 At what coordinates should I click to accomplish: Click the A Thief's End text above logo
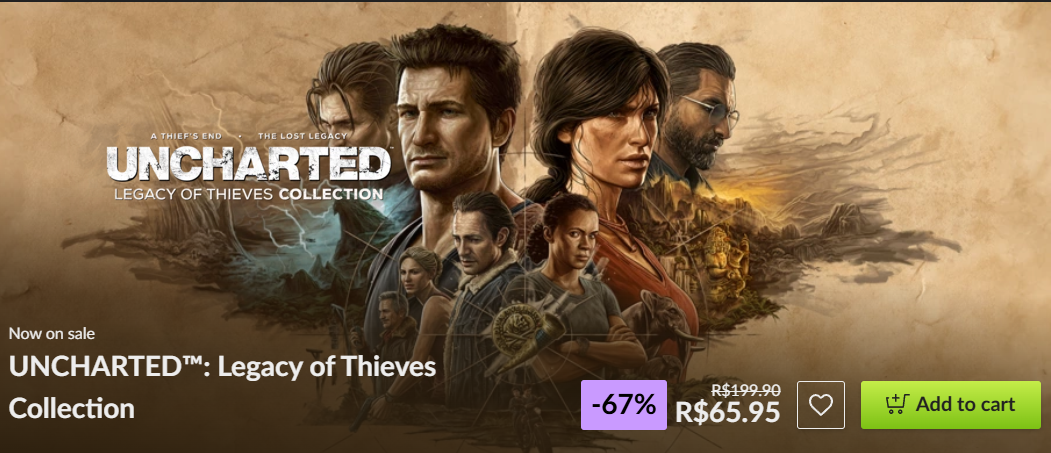point(189,136)
